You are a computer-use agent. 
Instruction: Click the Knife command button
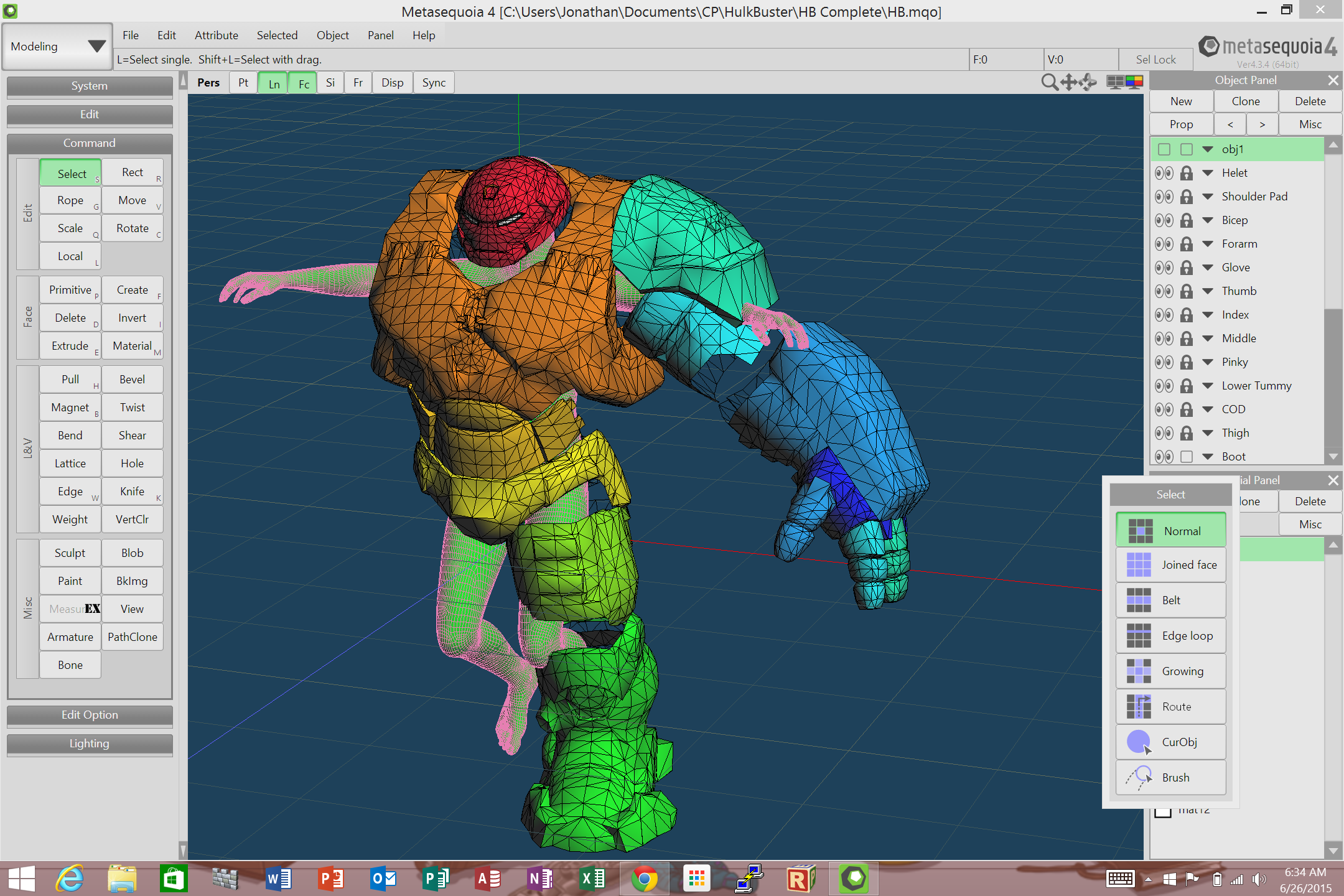[133, 492]
